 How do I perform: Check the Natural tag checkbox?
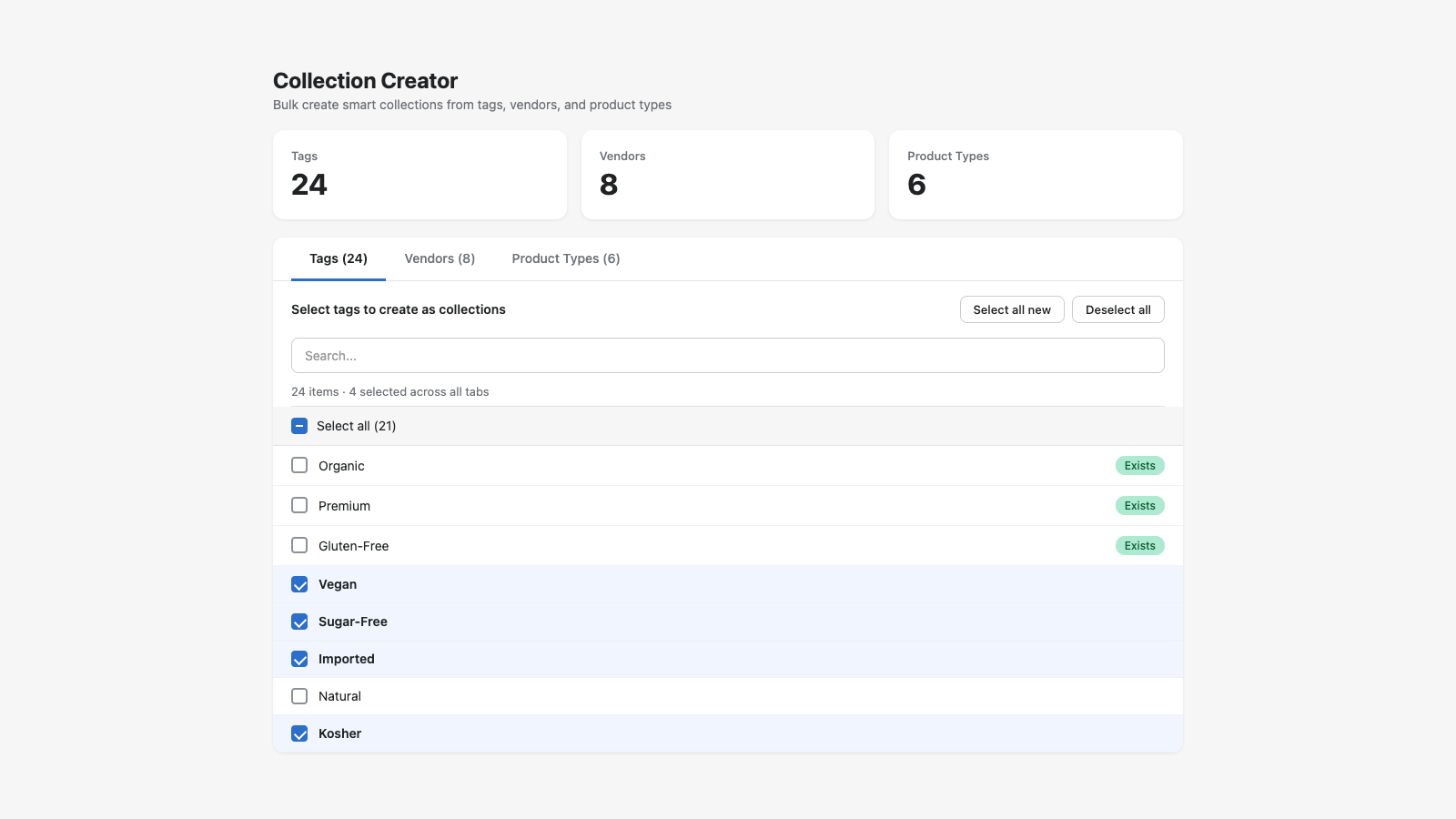pos(299,696)
